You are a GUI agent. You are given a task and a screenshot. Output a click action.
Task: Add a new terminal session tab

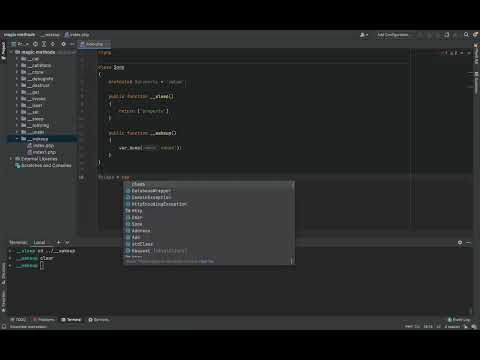point(59,242)
